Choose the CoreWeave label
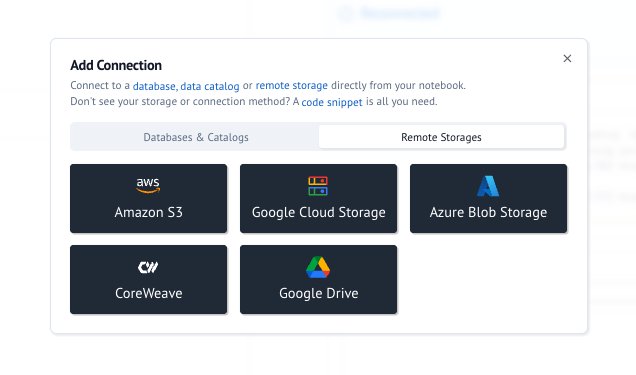 click(148, 293)
